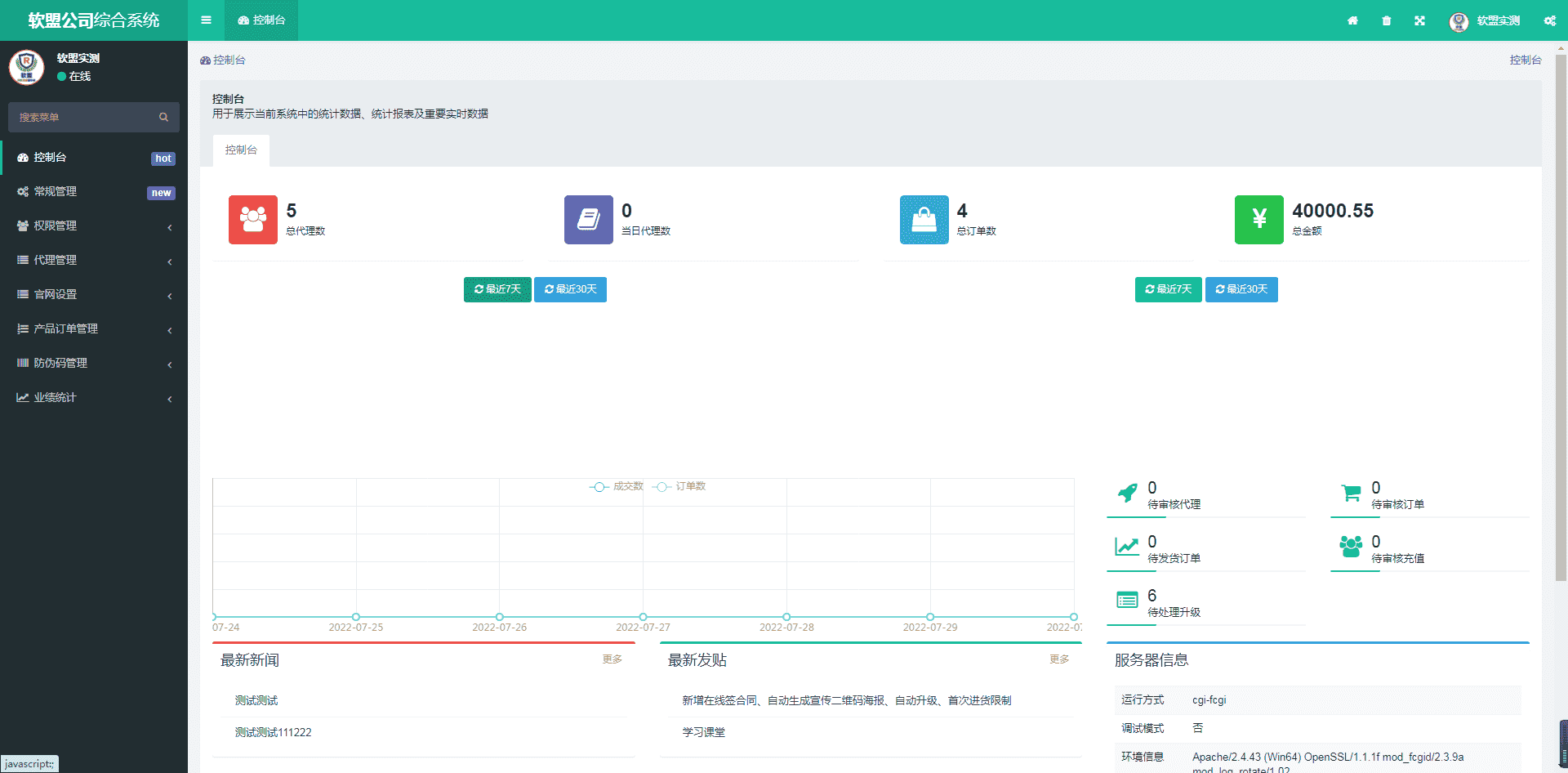This screenshot has width=1568, height=773.
Task: Click the 控制台 breadcrumb on the left
Action: [223, 60]
